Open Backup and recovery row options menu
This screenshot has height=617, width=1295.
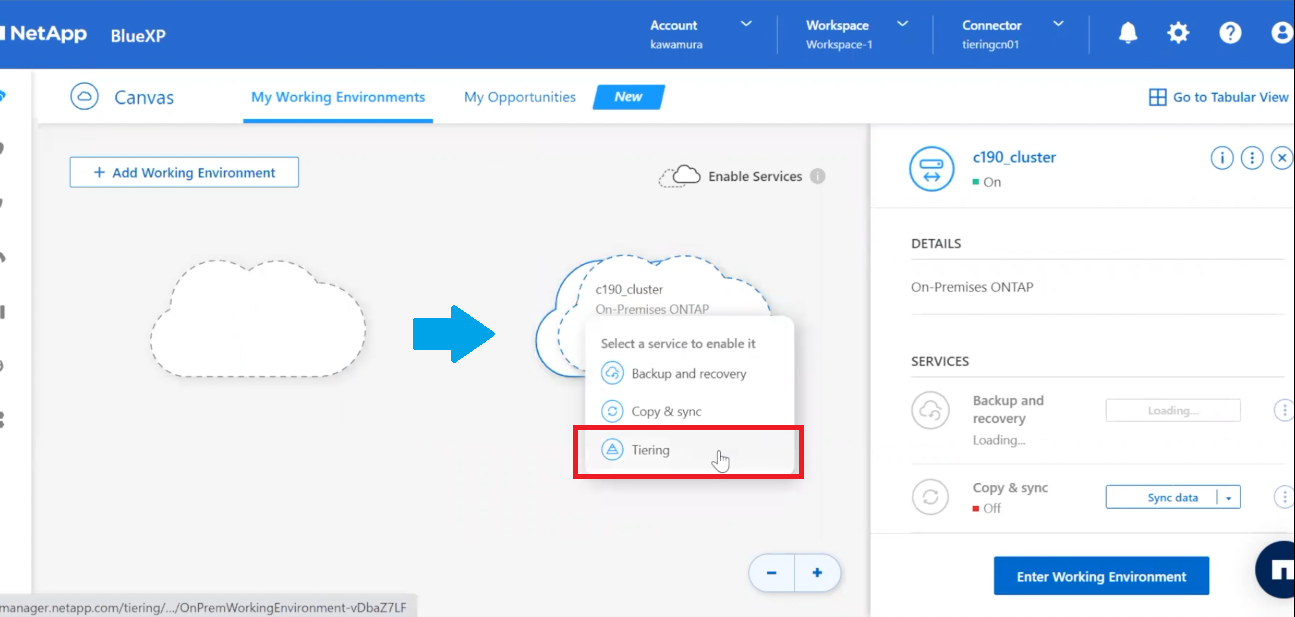1283,410
